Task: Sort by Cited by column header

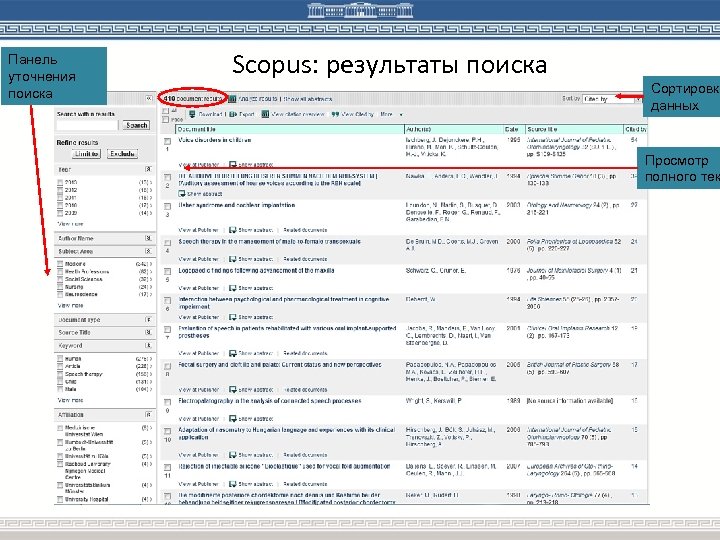Action: coord(636,129)
